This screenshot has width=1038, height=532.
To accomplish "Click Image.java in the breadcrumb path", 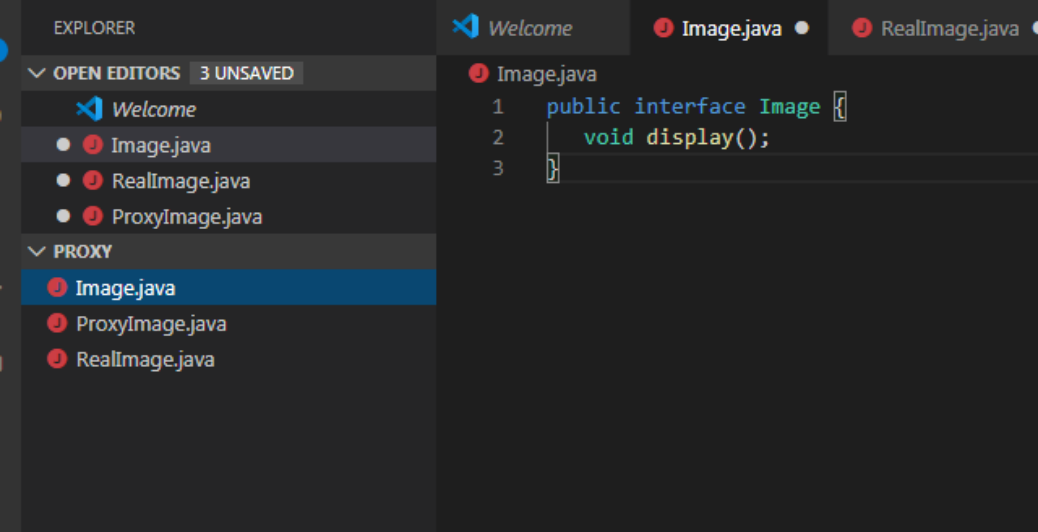I will [546, 73].
